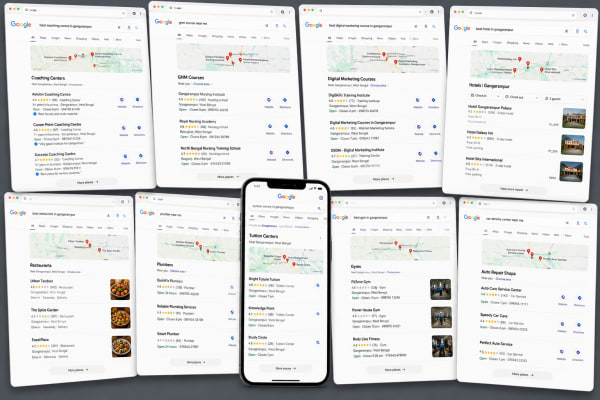Open Website icon for Reliable Plumbing Services
Viewport: 600px width, 400px height.
click(x=232, y=313)
